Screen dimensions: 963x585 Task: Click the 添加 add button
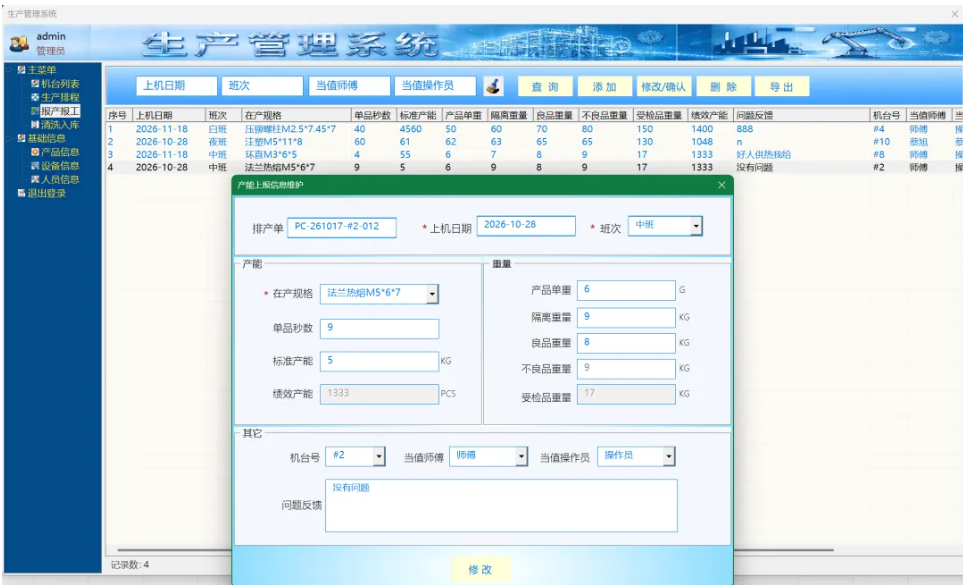pyautogui.click(x=604, y=87)
